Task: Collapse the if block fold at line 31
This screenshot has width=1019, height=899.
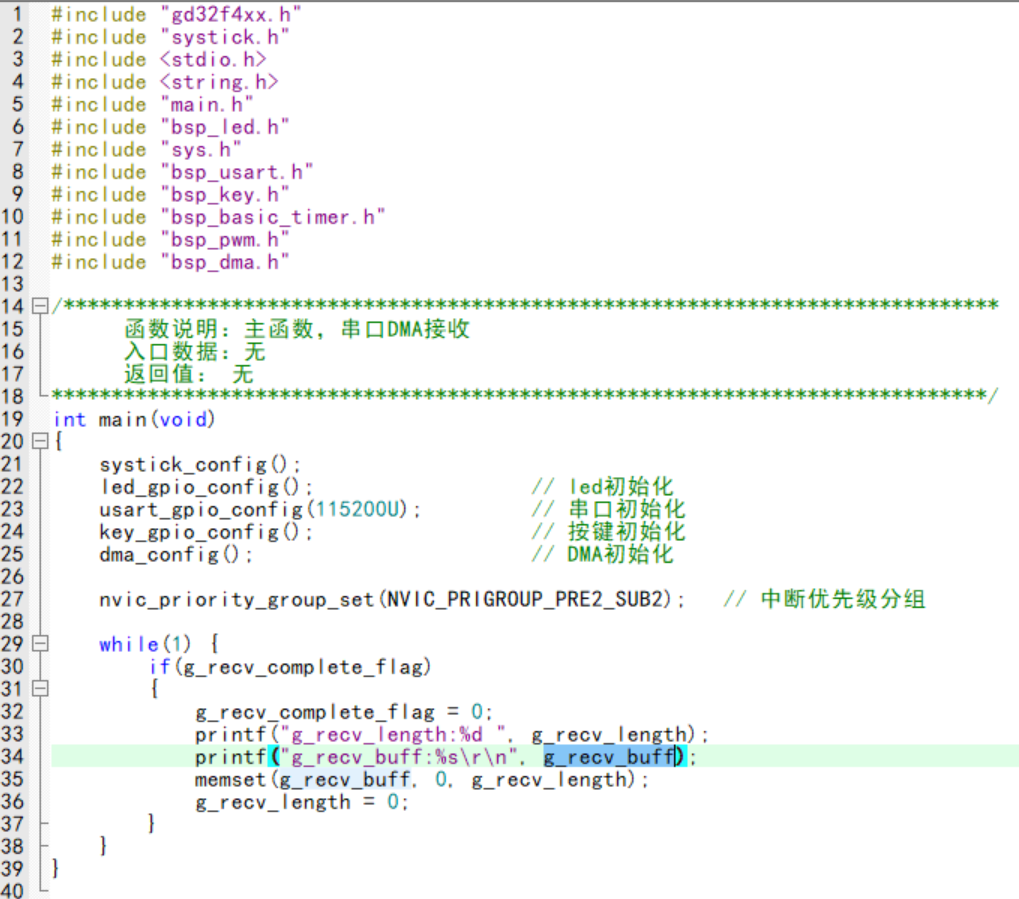Action: click(x=39, y=689)
